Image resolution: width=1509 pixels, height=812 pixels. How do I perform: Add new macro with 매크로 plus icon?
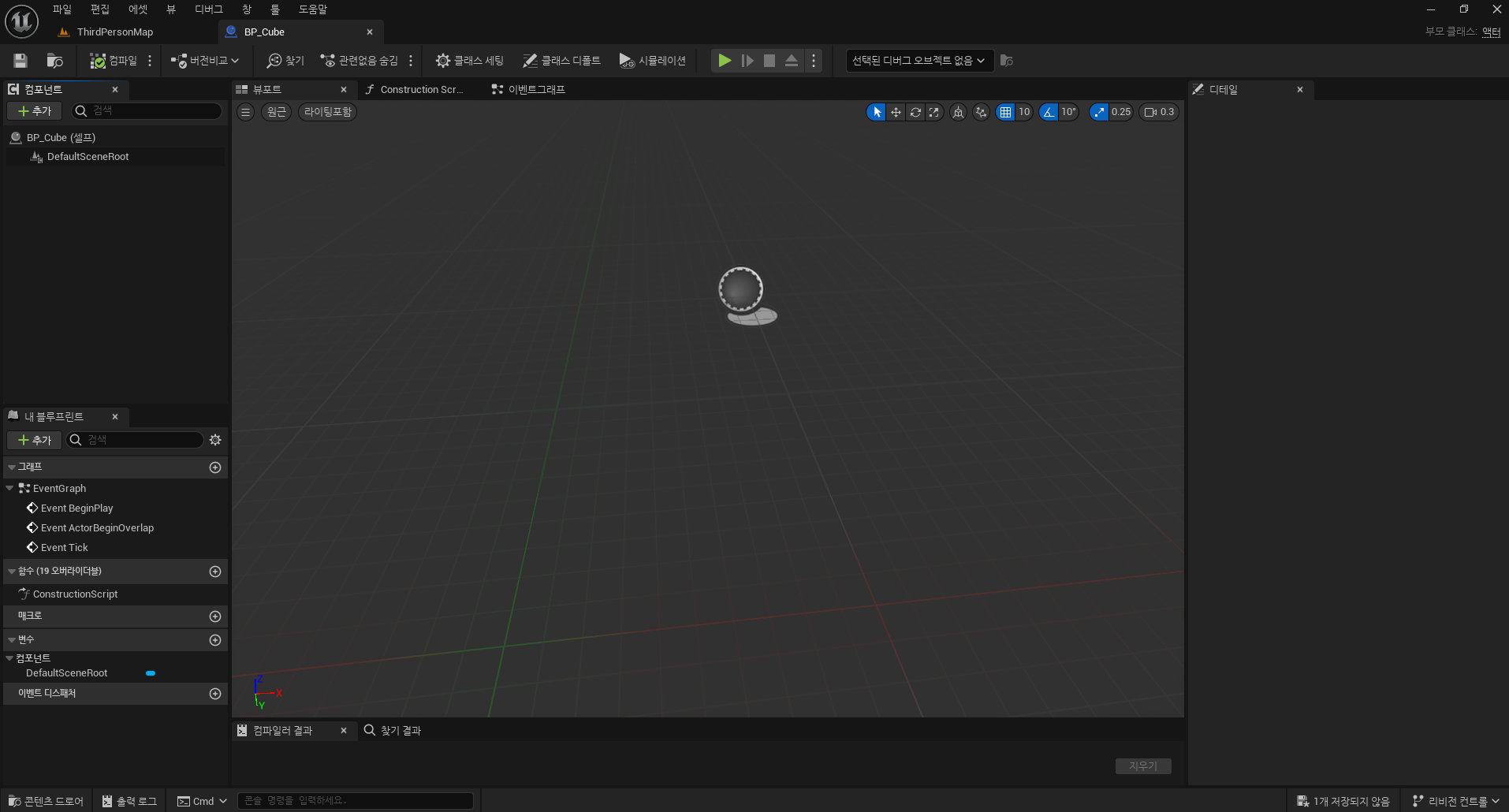(x=215, y=616)
